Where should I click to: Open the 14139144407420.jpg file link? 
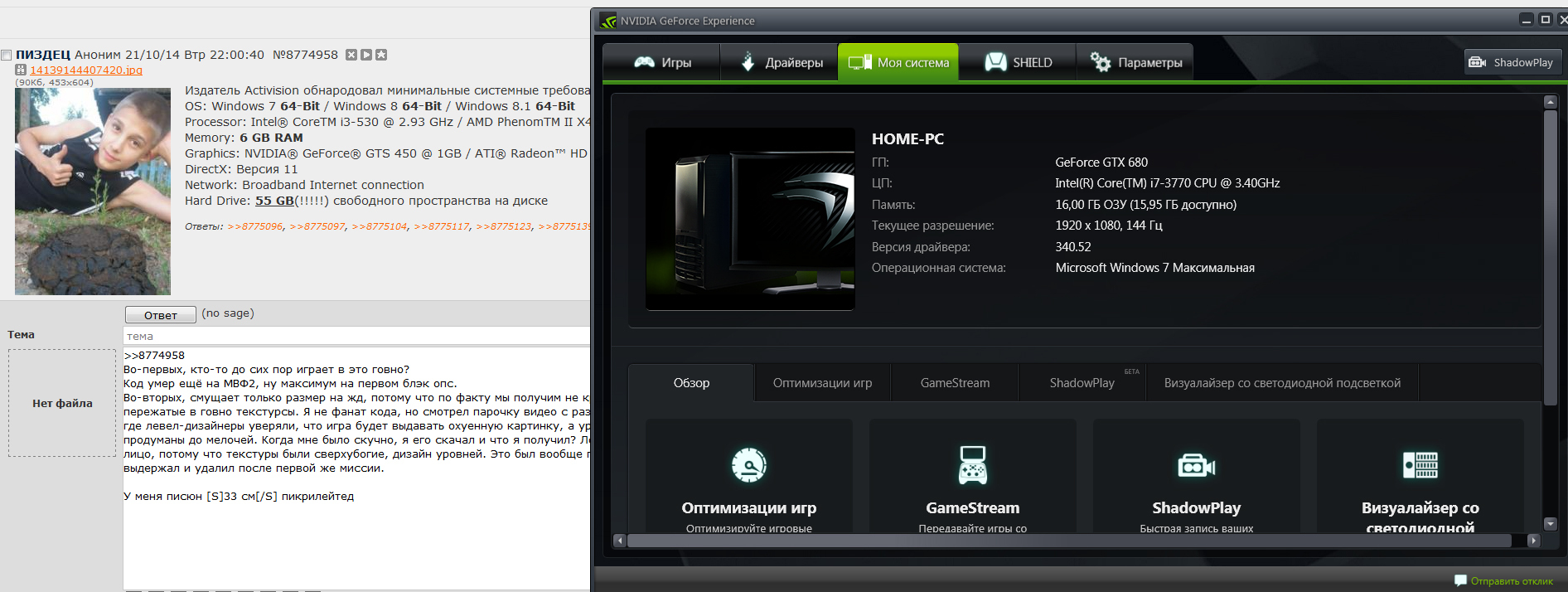point(86,70)
